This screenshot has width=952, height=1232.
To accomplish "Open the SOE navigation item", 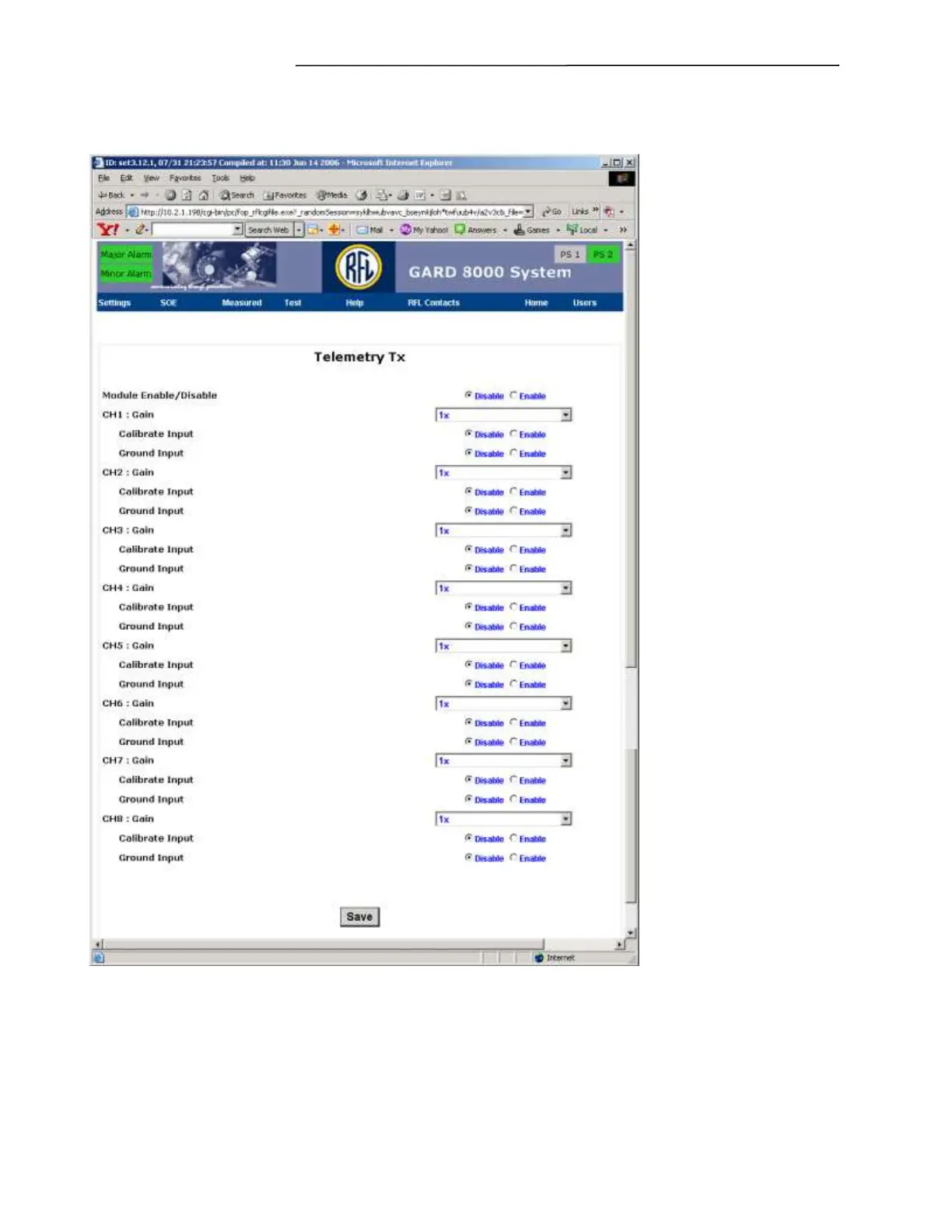I will click(169, 303).
